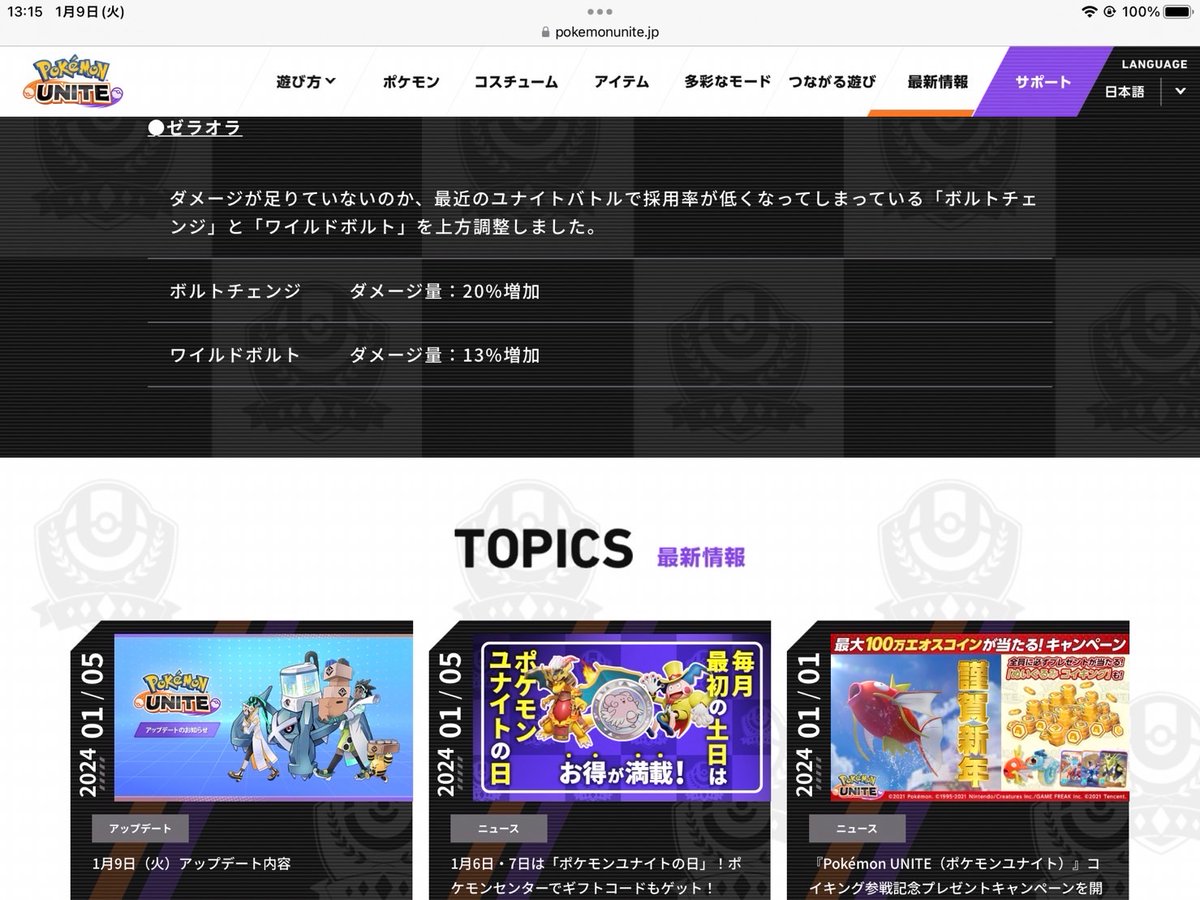The height and width of the screenshot is (900, 1200).
Task: Open the 最新情報 menu item
Action: pos(938,82)
